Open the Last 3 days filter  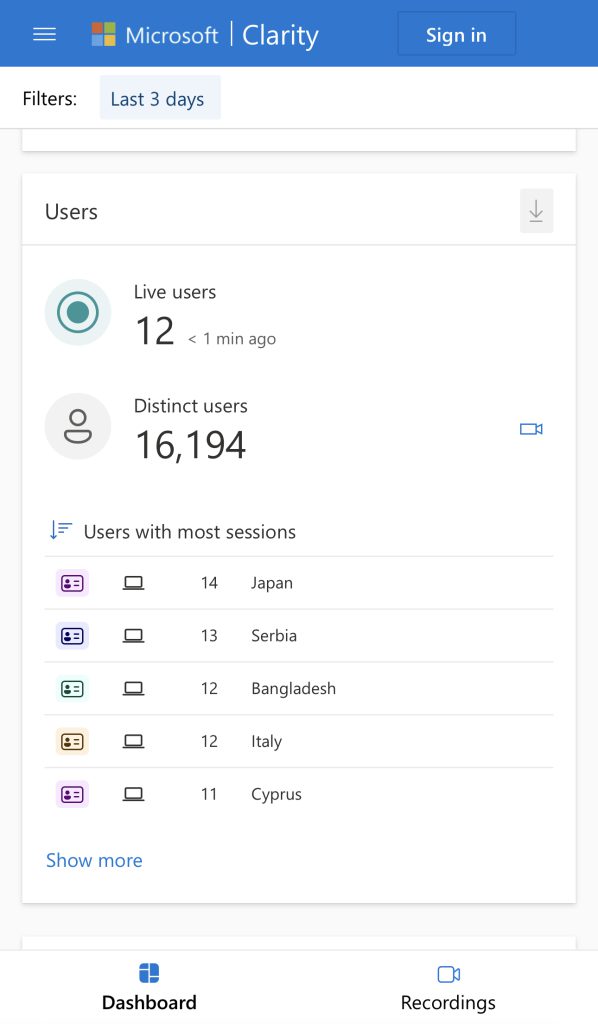(x=160, y=98)
